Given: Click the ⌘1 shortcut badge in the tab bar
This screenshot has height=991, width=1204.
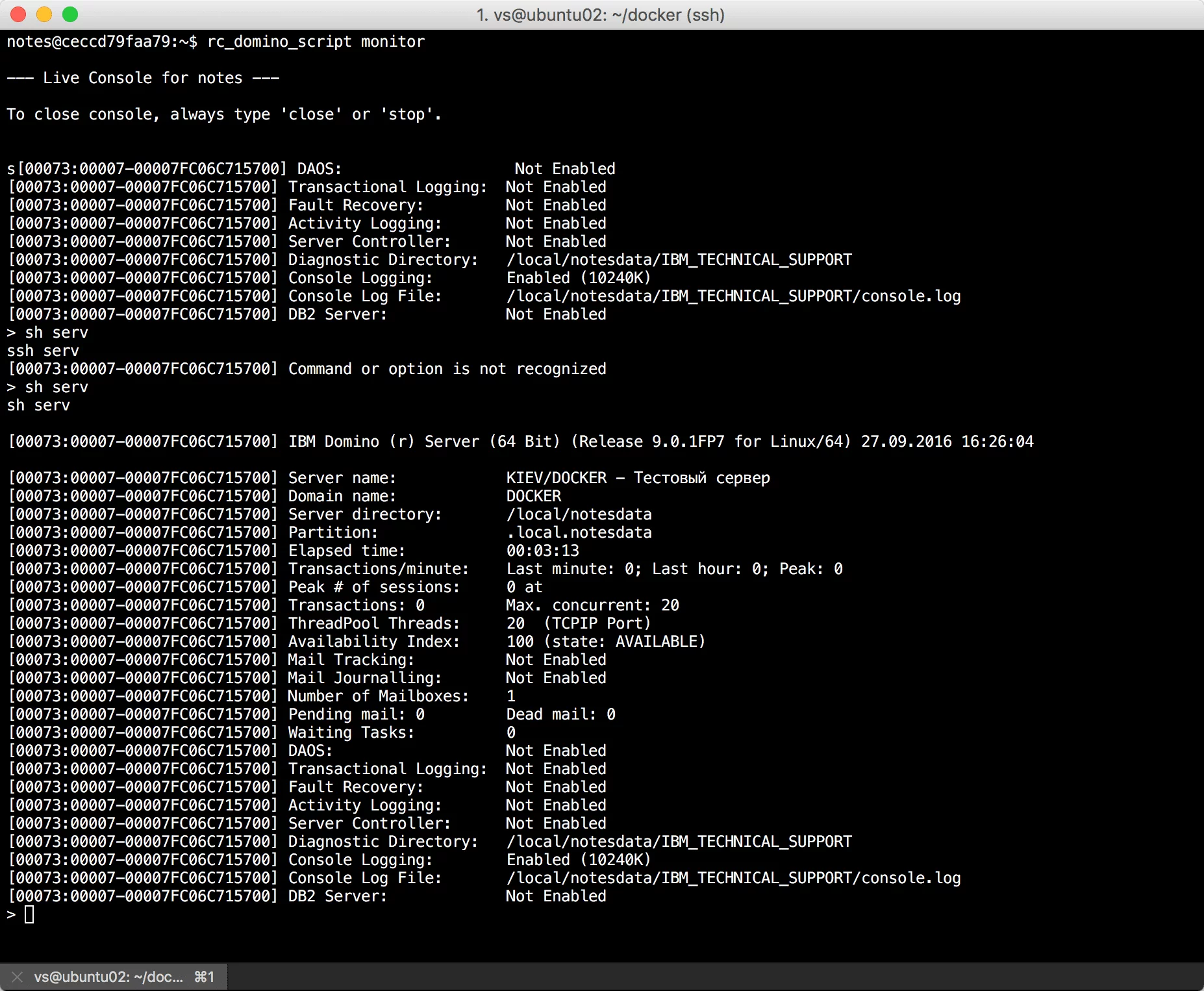Looking at the screenshot, I should click(x=205, y=976).
